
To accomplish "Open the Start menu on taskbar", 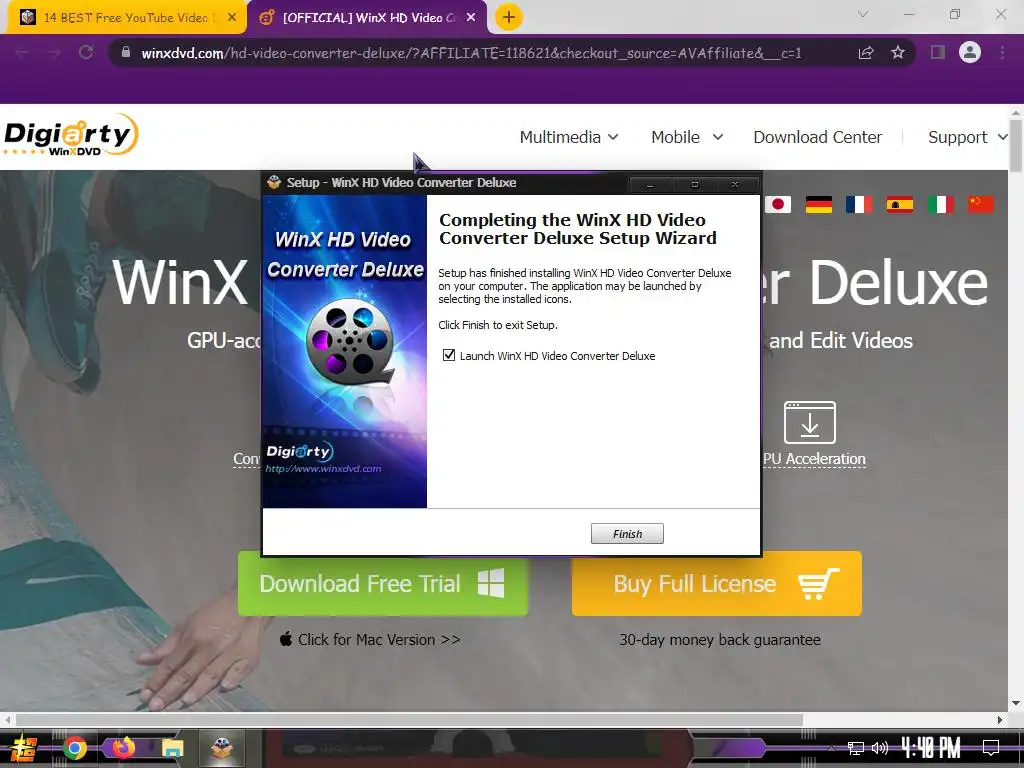I will click(24, 748).
